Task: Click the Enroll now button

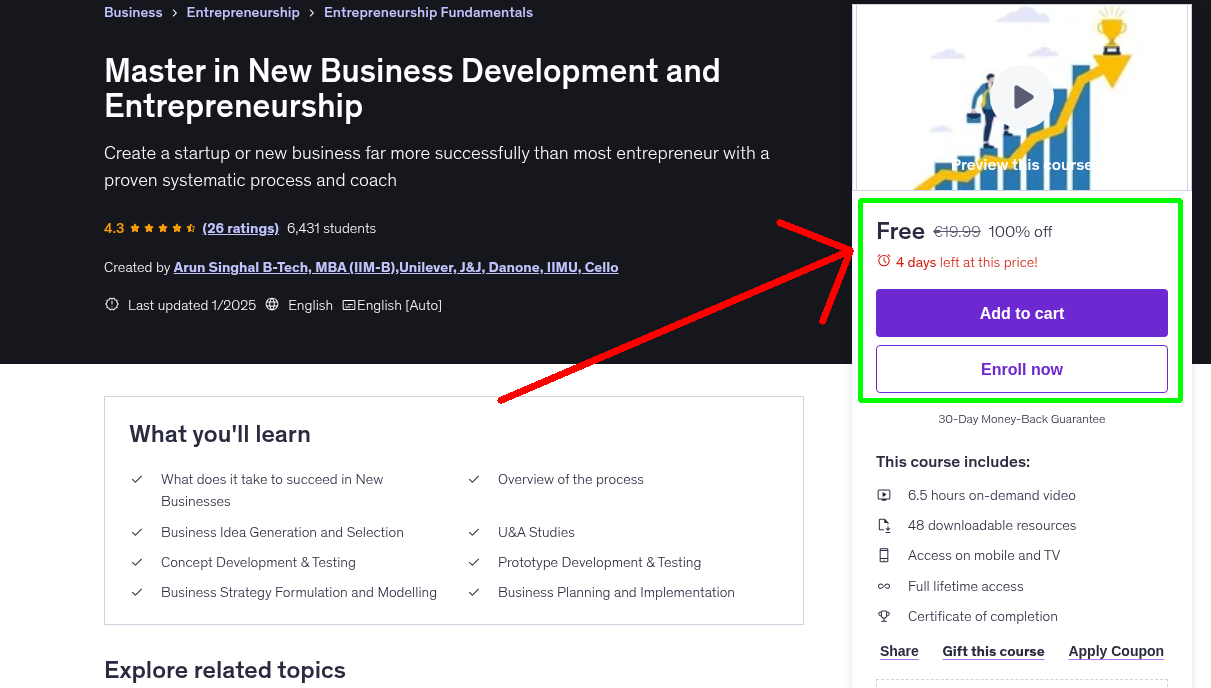Action: 1021,369
